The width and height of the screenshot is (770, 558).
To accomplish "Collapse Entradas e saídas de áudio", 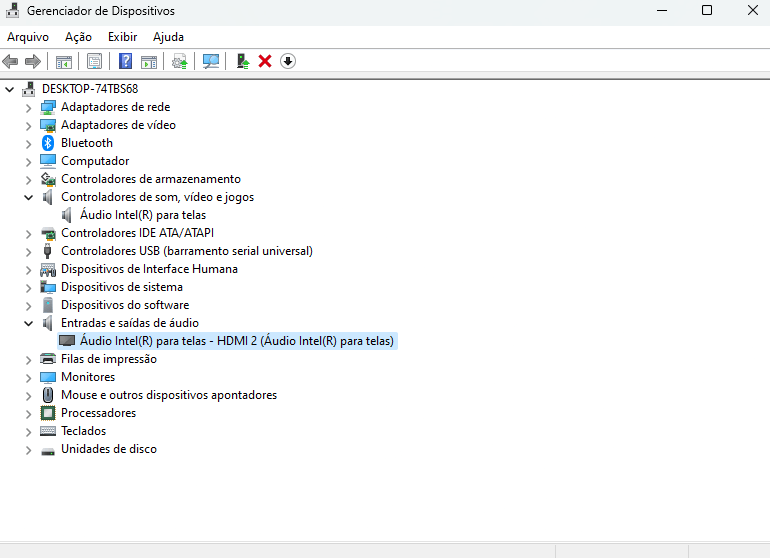I will [28, 323].
